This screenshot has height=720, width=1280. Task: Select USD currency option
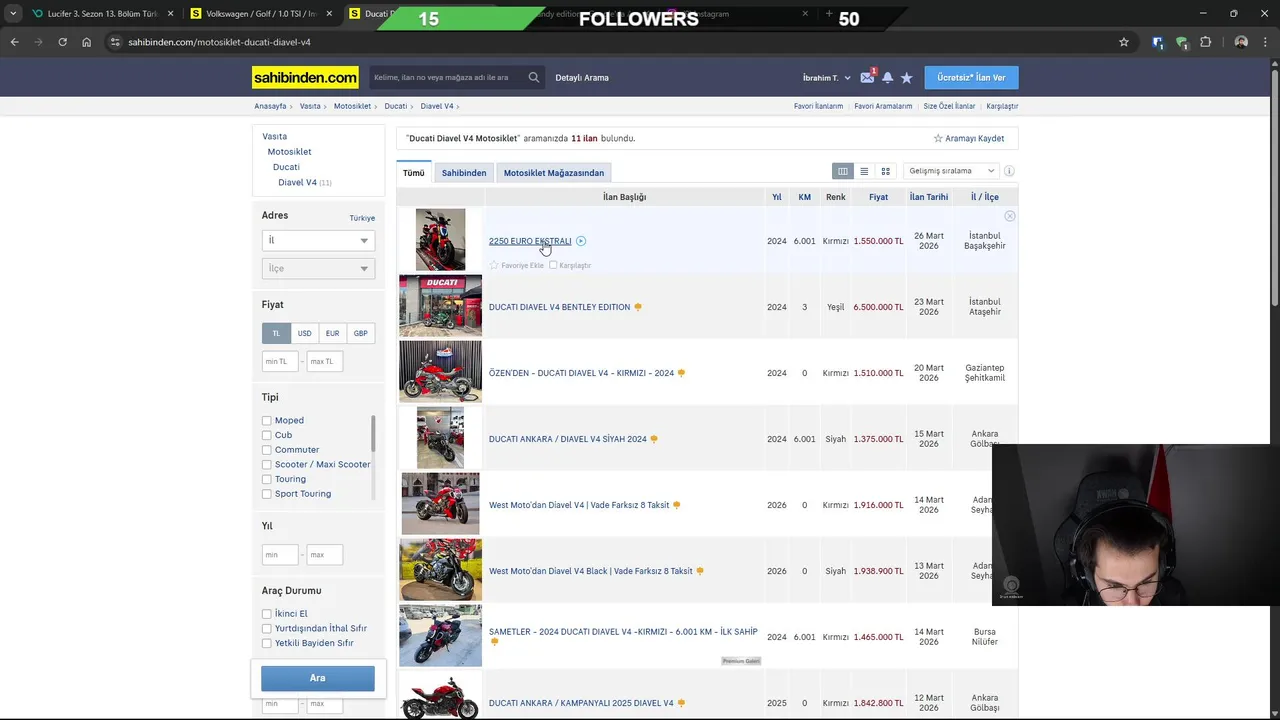[304, 333]
